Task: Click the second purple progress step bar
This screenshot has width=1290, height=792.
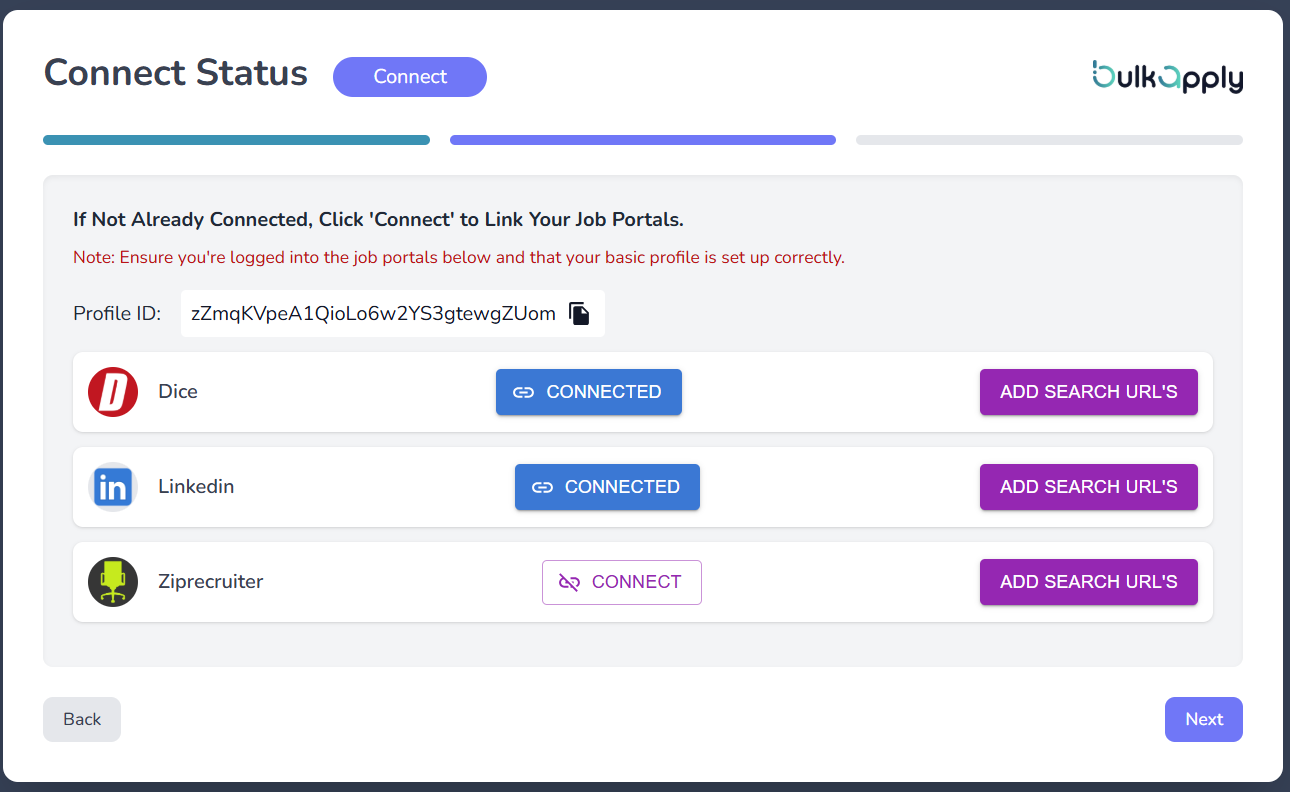Action: (643, 140)
